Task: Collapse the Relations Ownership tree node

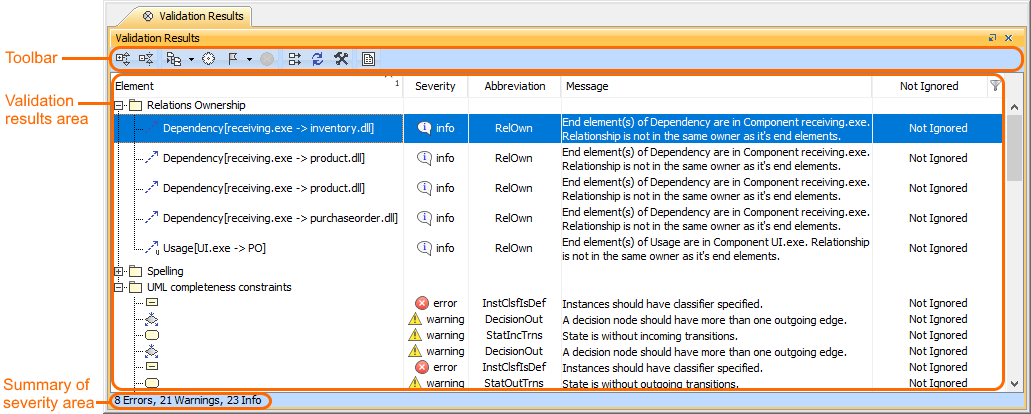Action: tap(119, 104)
